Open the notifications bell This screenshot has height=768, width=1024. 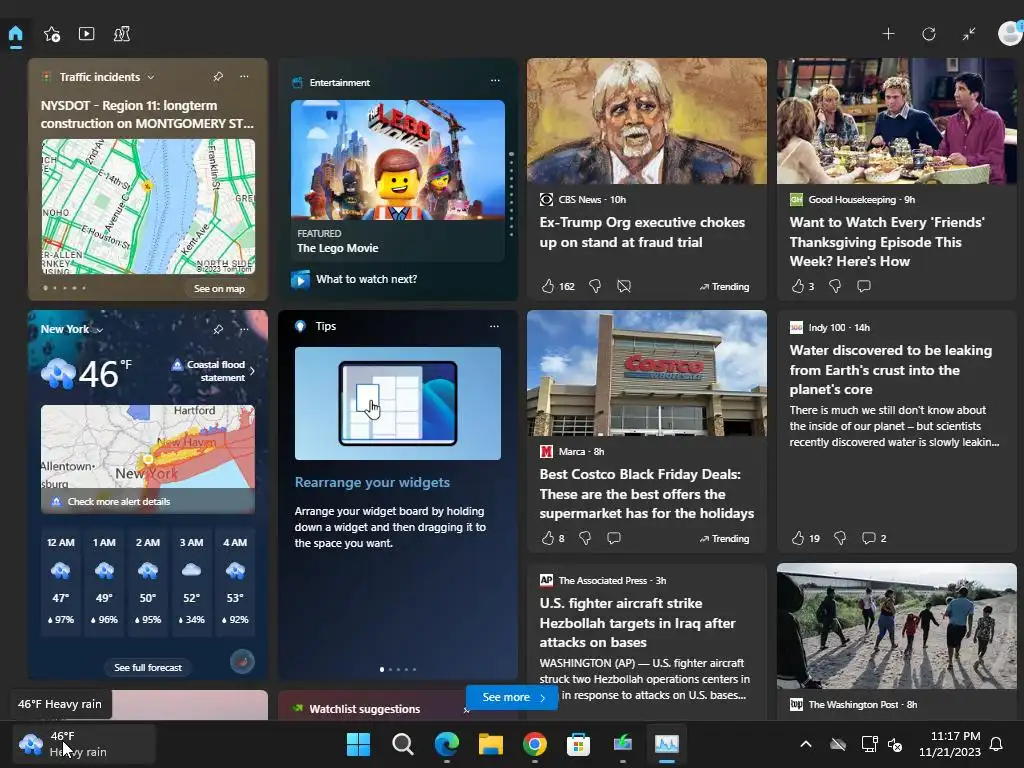[x=997, y=744]
